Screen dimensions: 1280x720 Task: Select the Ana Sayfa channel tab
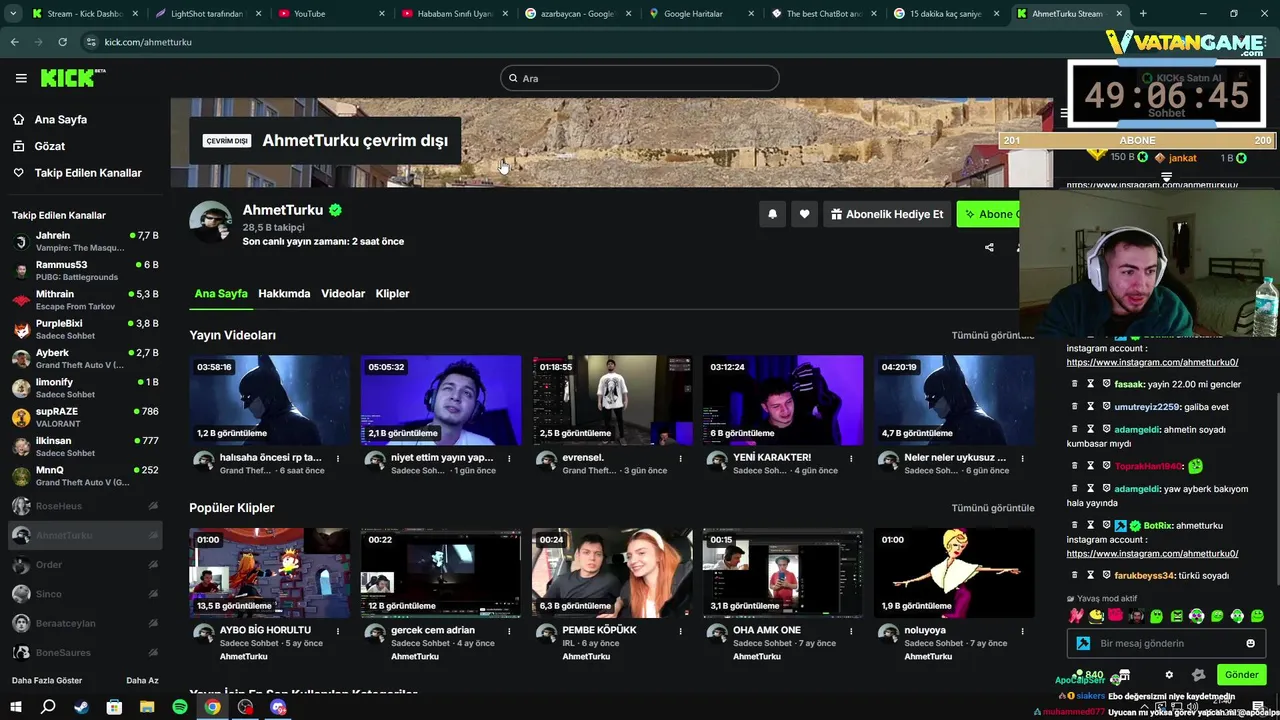[x=221, y=293]
